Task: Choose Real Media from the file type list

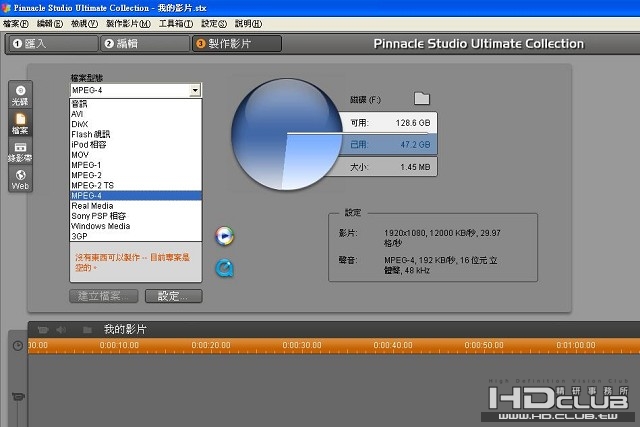Action: [136, 206]
